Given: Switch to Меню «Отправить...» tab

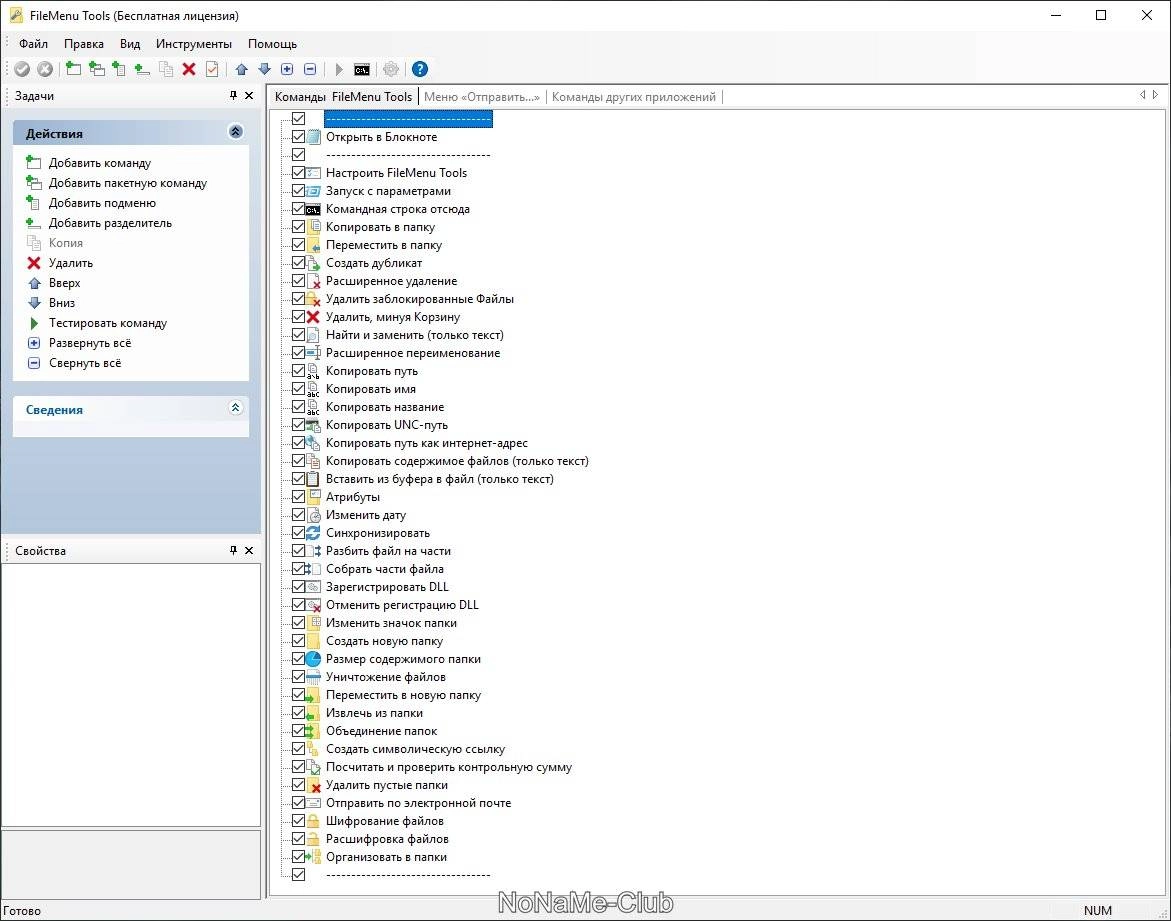Looking at the screenshot, I should pos(482,97).
